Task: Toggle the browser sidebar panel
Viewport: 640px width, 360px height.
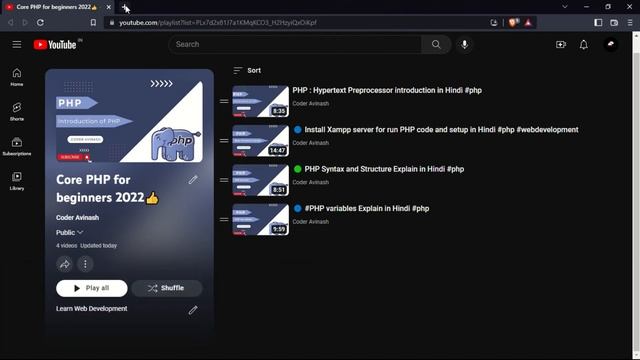Action: click(598, 22)
